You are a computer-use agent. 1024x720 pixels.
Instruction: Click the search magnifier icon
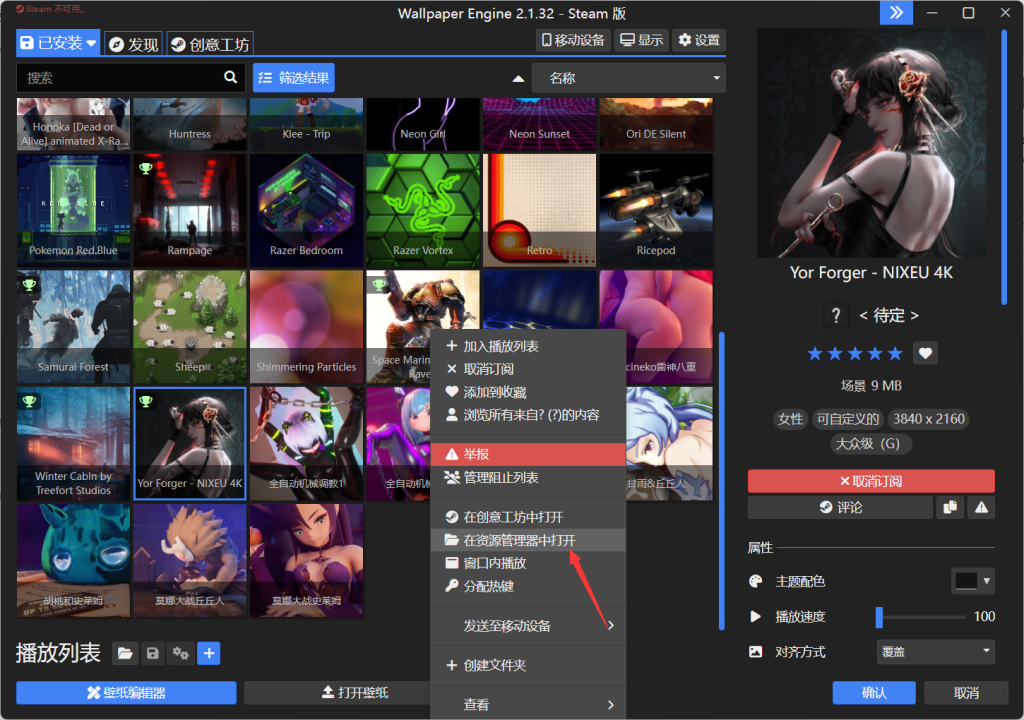230,77
